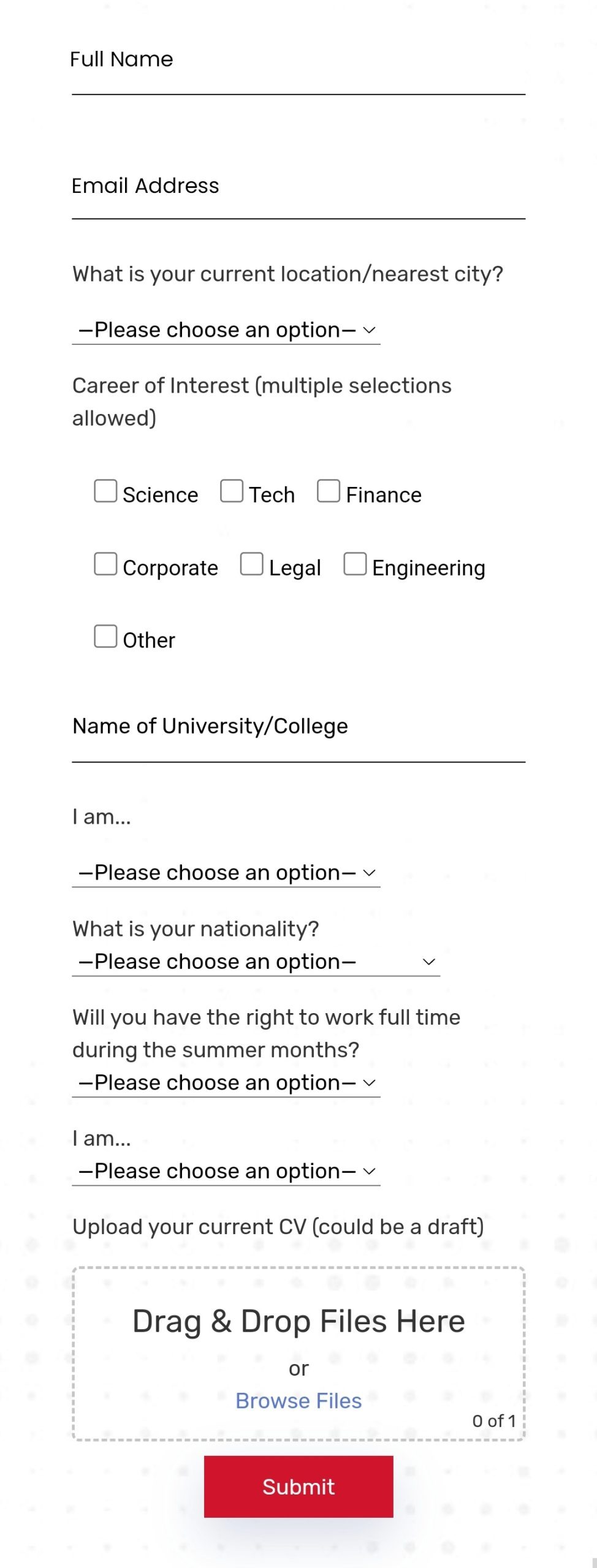Tick the Other career checkbox
This screenshot has width=597, height=1568.
pos(105,636)
